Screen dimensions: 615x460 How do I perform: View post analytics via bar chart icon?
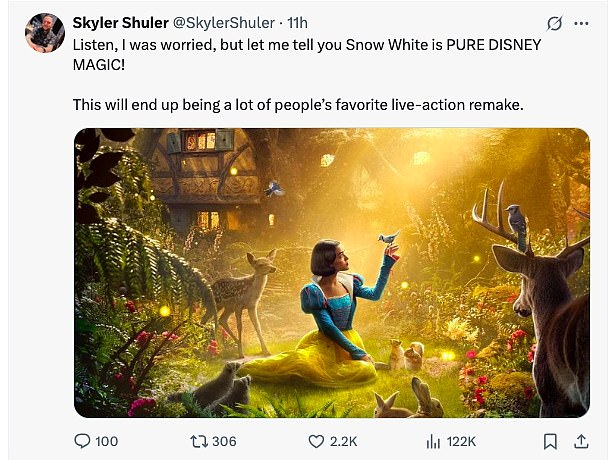(434, 441)
